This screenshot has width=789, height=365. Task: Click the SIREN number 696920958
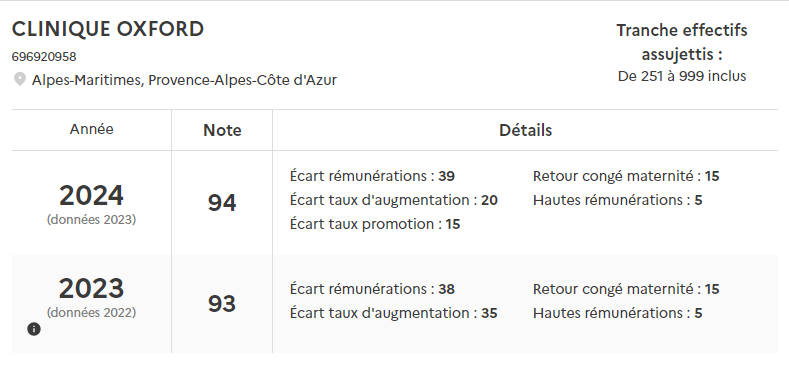(44, 56)
